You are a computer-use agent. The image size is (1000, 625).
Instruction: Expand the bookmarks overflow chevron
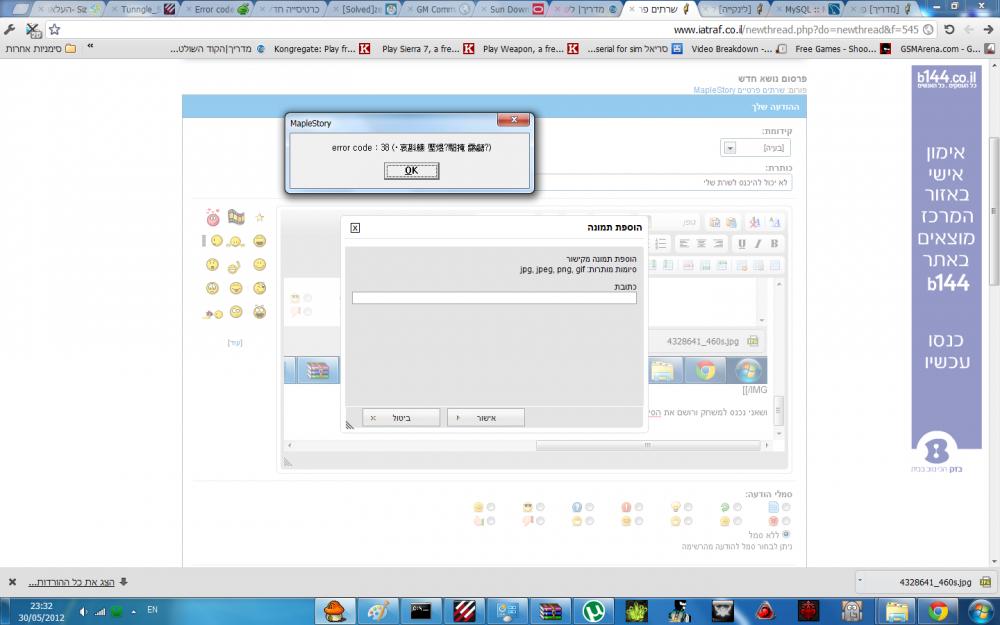[x=91, y=47]
